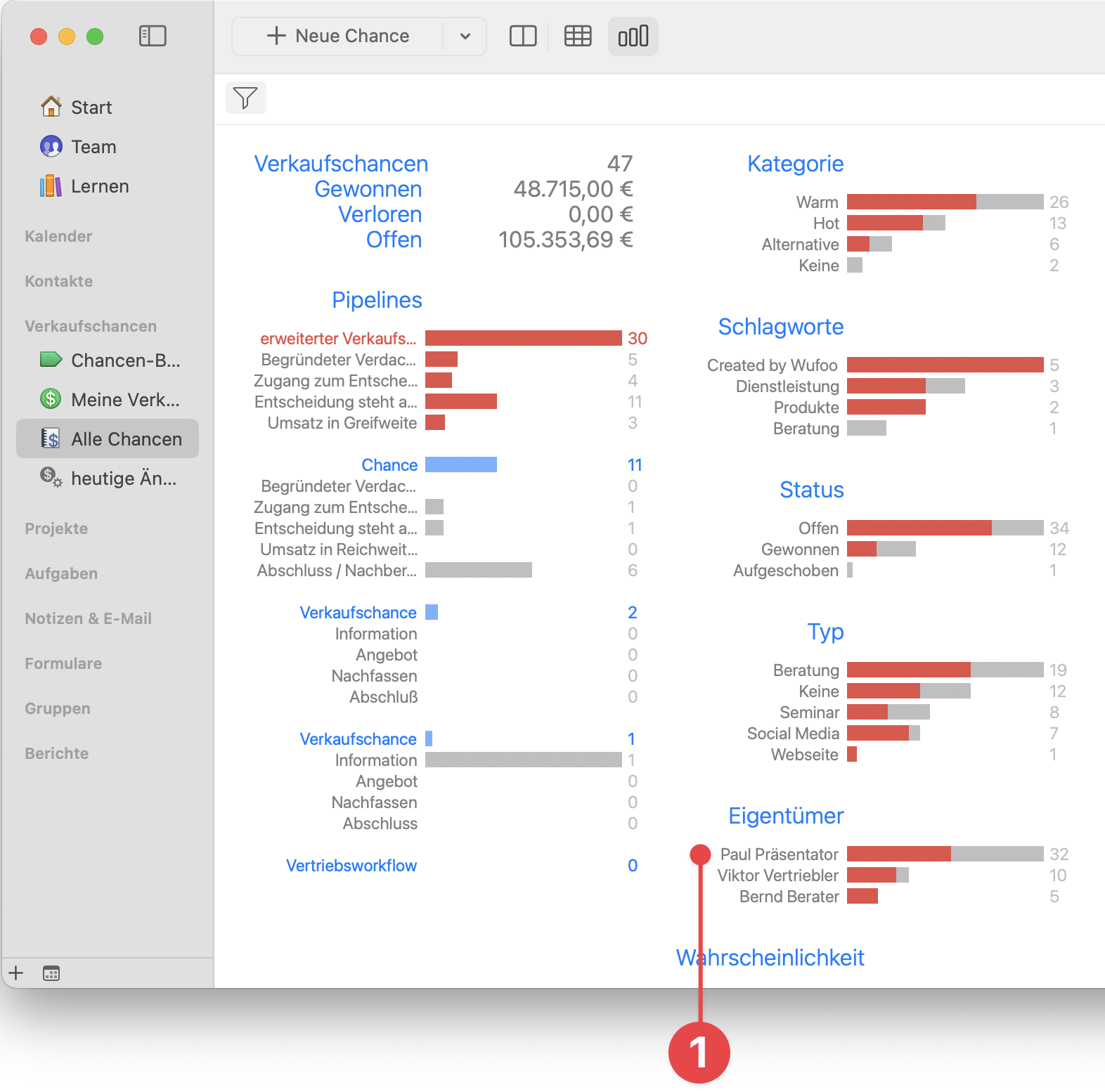Image resolution: width=1105 pixels, height=1092 pixels.
Task: Click the Social Media type label
Action: 793,734
